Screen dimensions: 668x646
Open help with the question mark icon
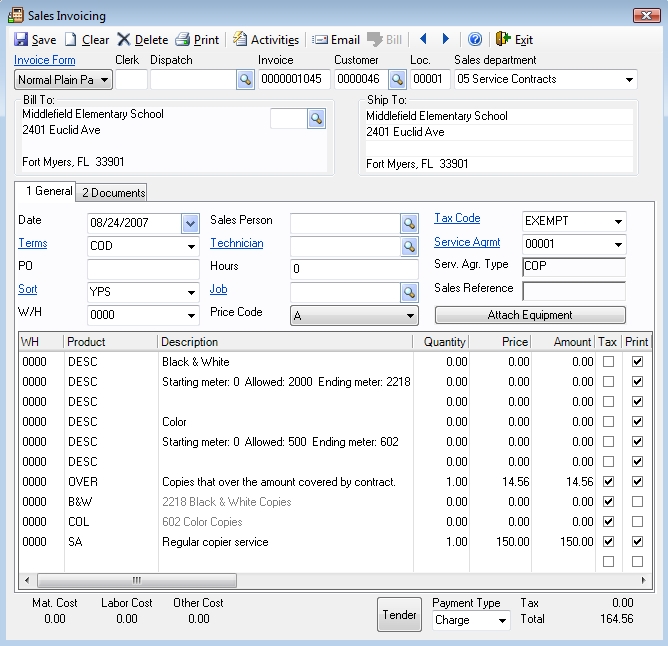click(475, 39)
